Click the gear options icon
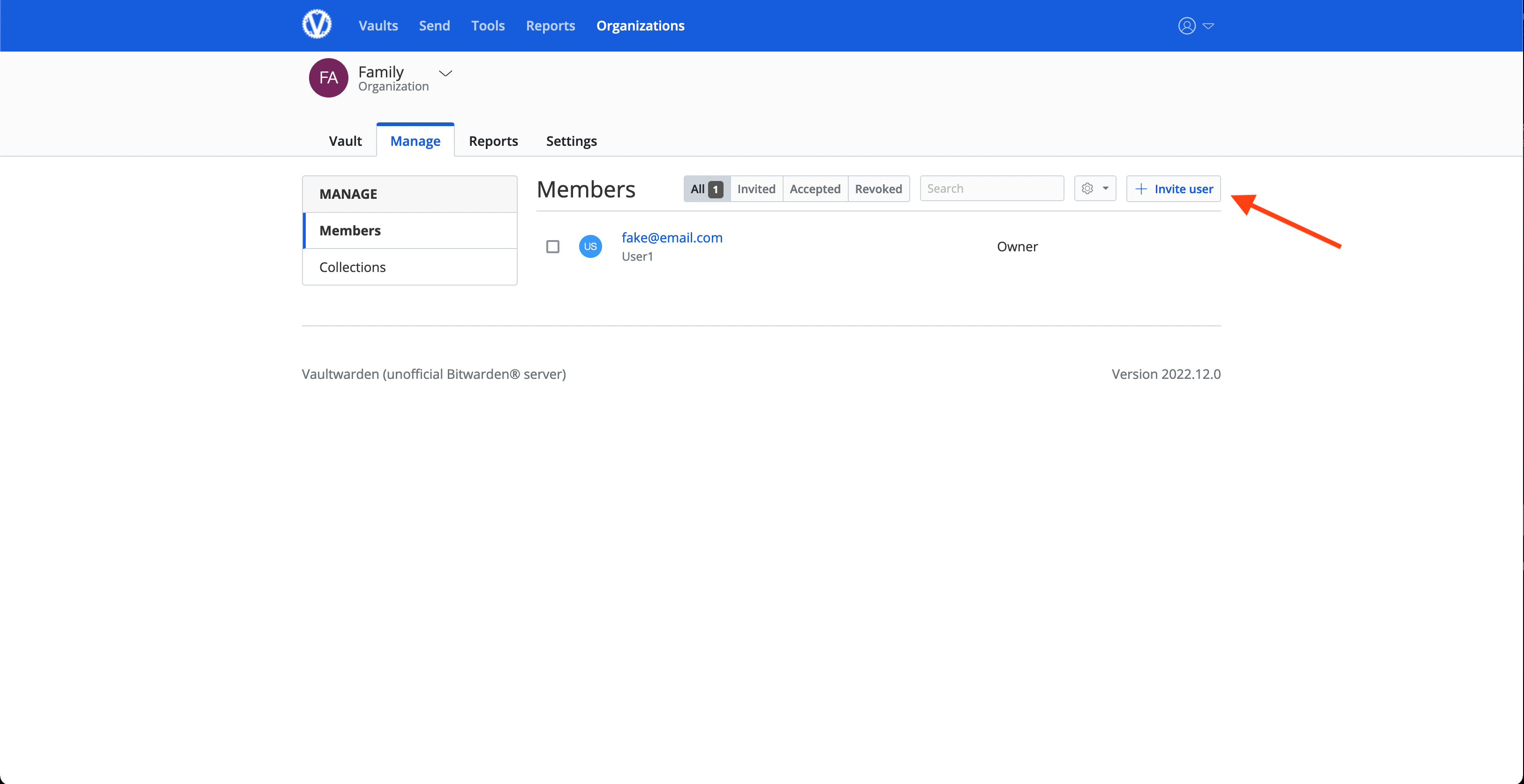 [1087, 189]
